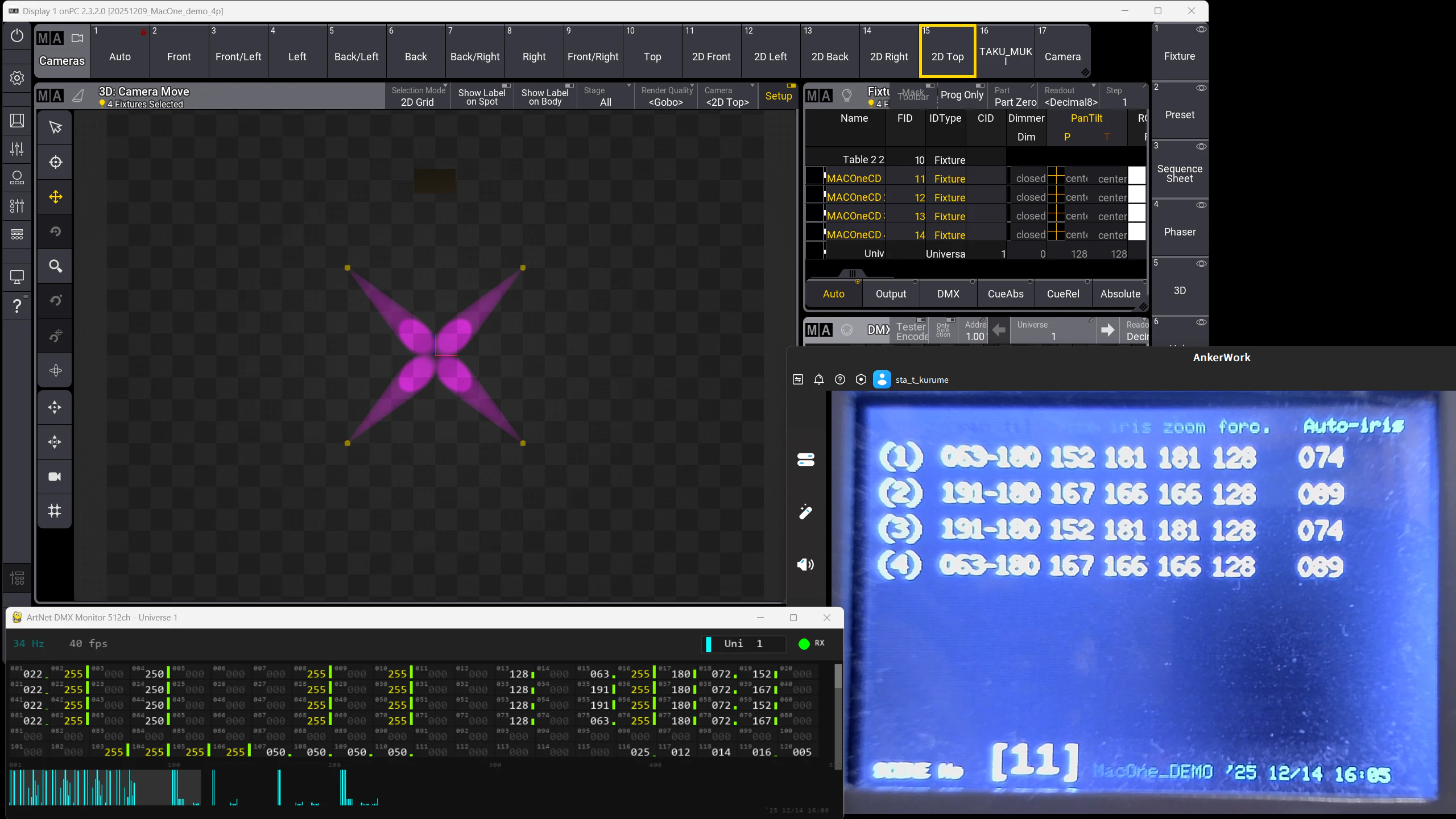This screenshot has height=819, width=1456.
Task: Open the Readout Decimal8 dropdown
Action: point(1070,96)
